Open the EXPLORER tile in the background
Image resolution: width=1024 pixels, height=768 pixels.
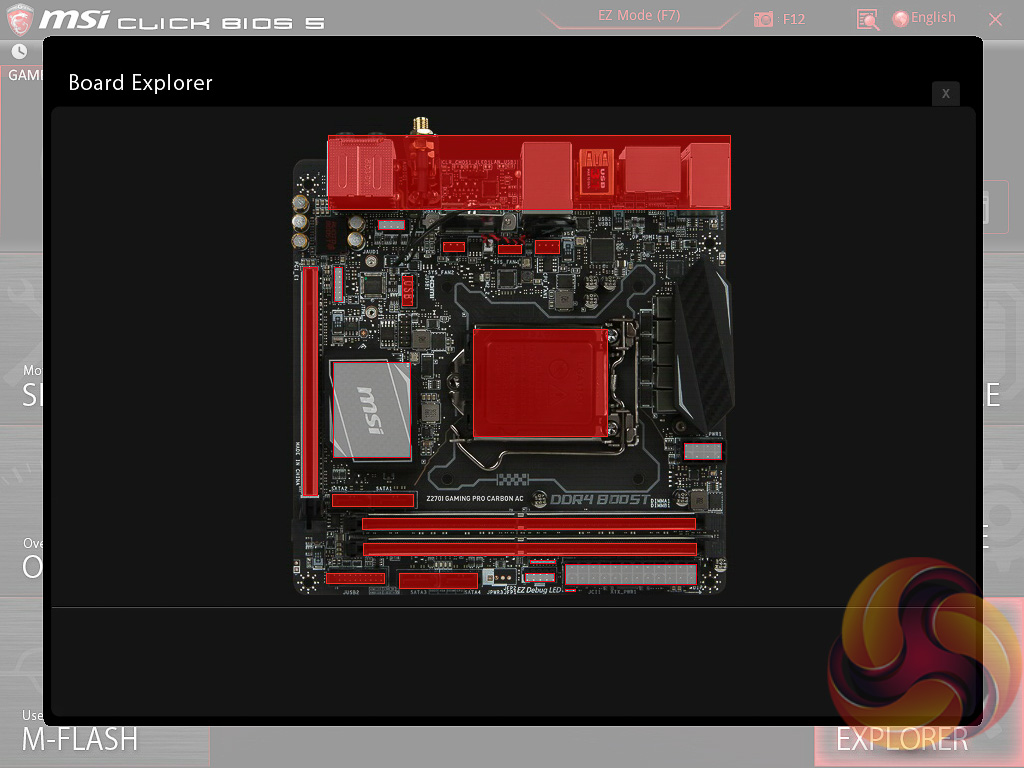pyautogui.click(x=902, y=739)
